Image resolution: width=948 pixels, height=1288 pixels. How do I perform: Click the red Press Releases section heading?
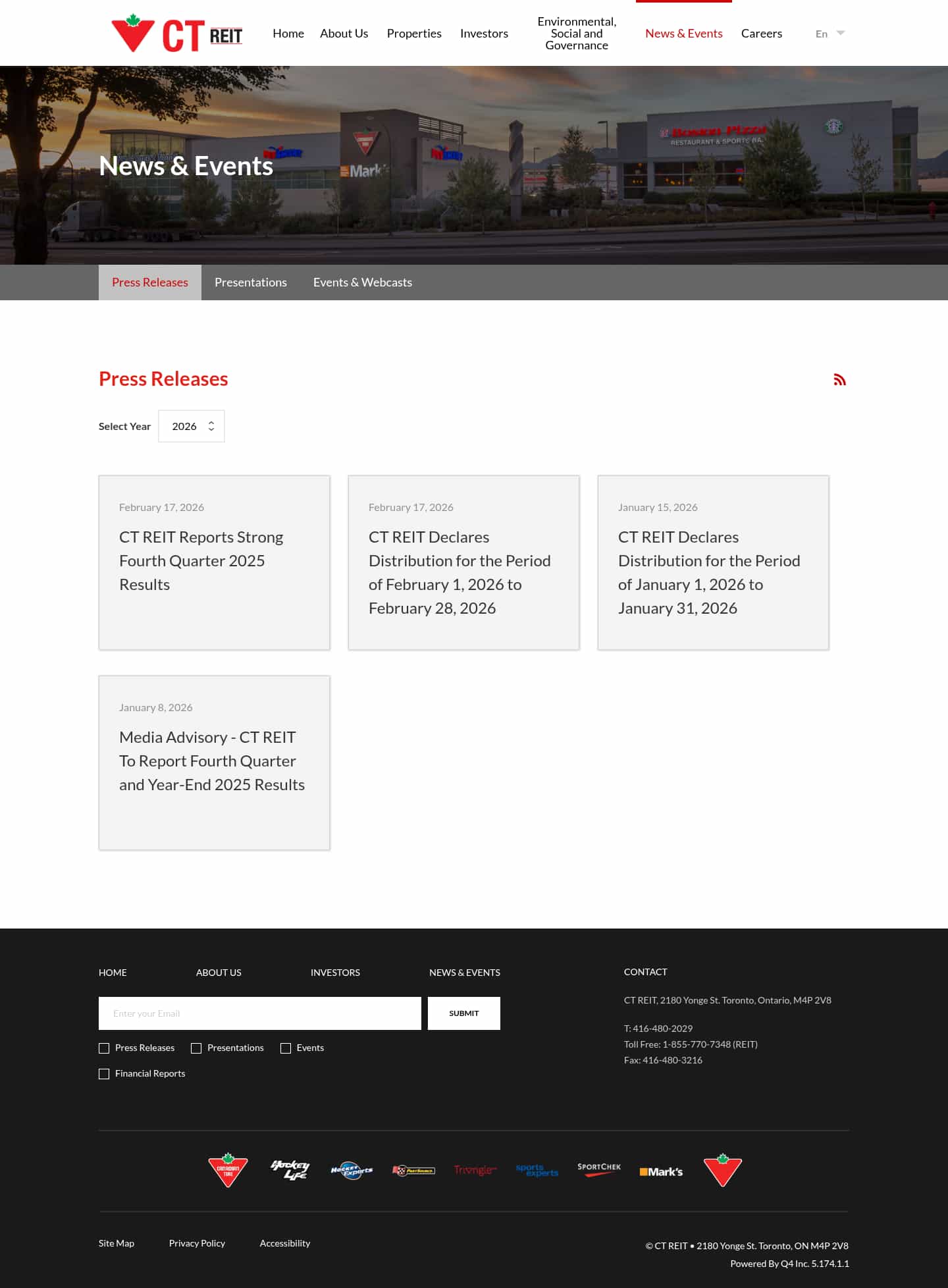tap(163, 379)
